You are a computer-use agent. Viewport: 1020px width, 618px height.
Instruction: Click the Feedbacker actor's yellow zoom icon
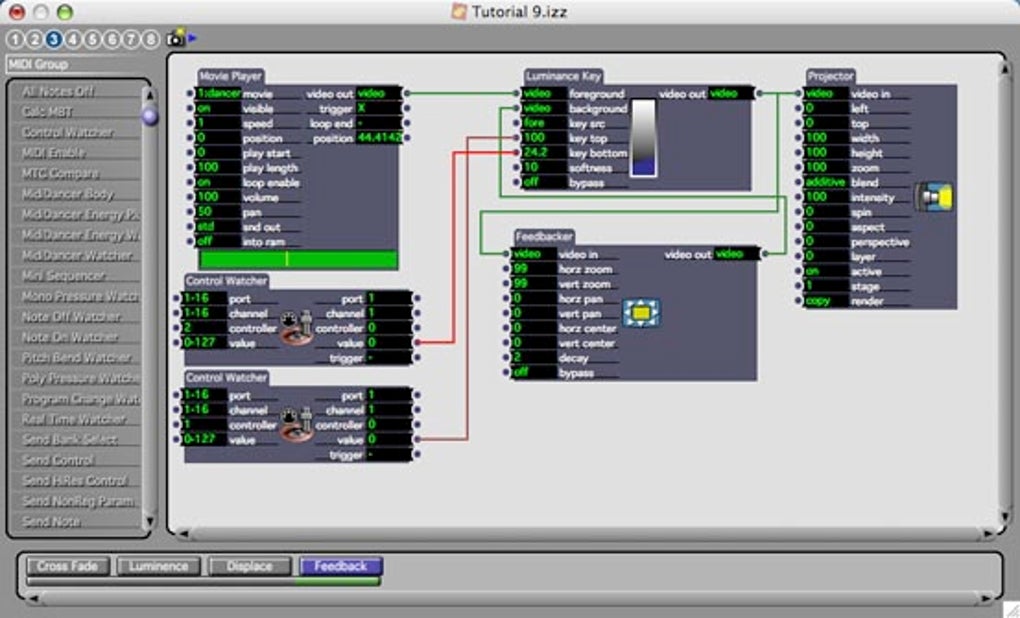click(641, 313)
